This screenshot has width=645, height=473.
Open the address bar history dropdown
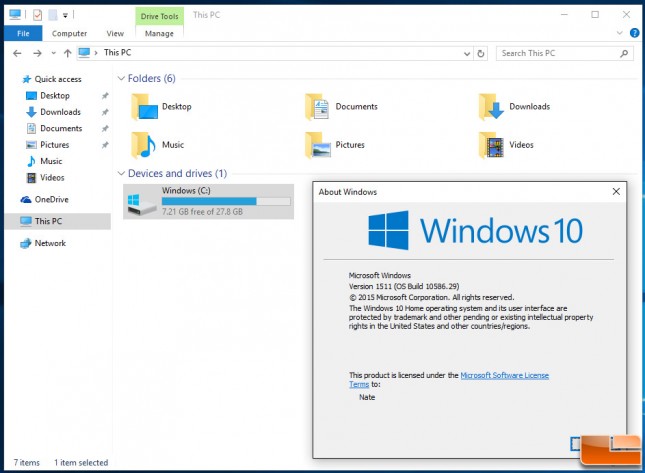(467, 53)
